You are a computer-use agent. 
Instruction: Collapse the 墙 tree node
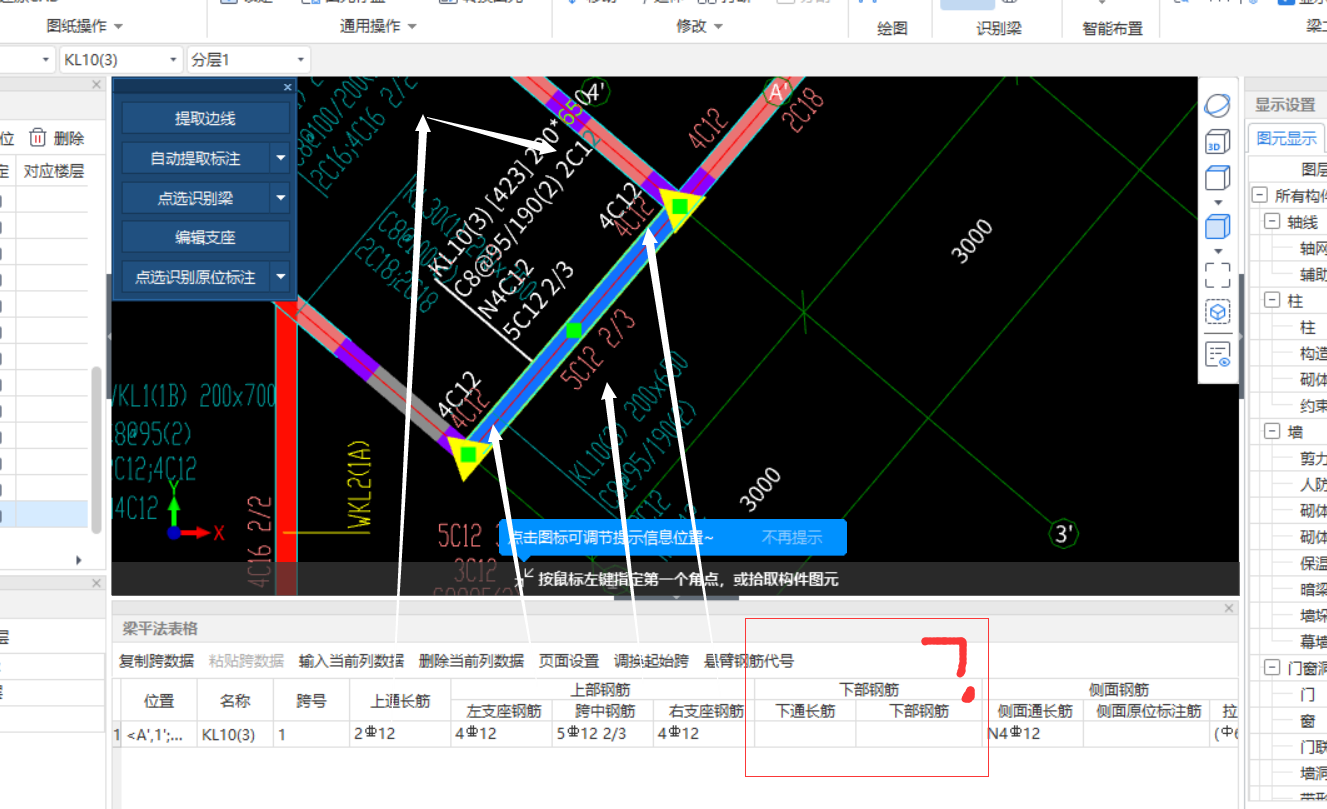point(1271,431)
